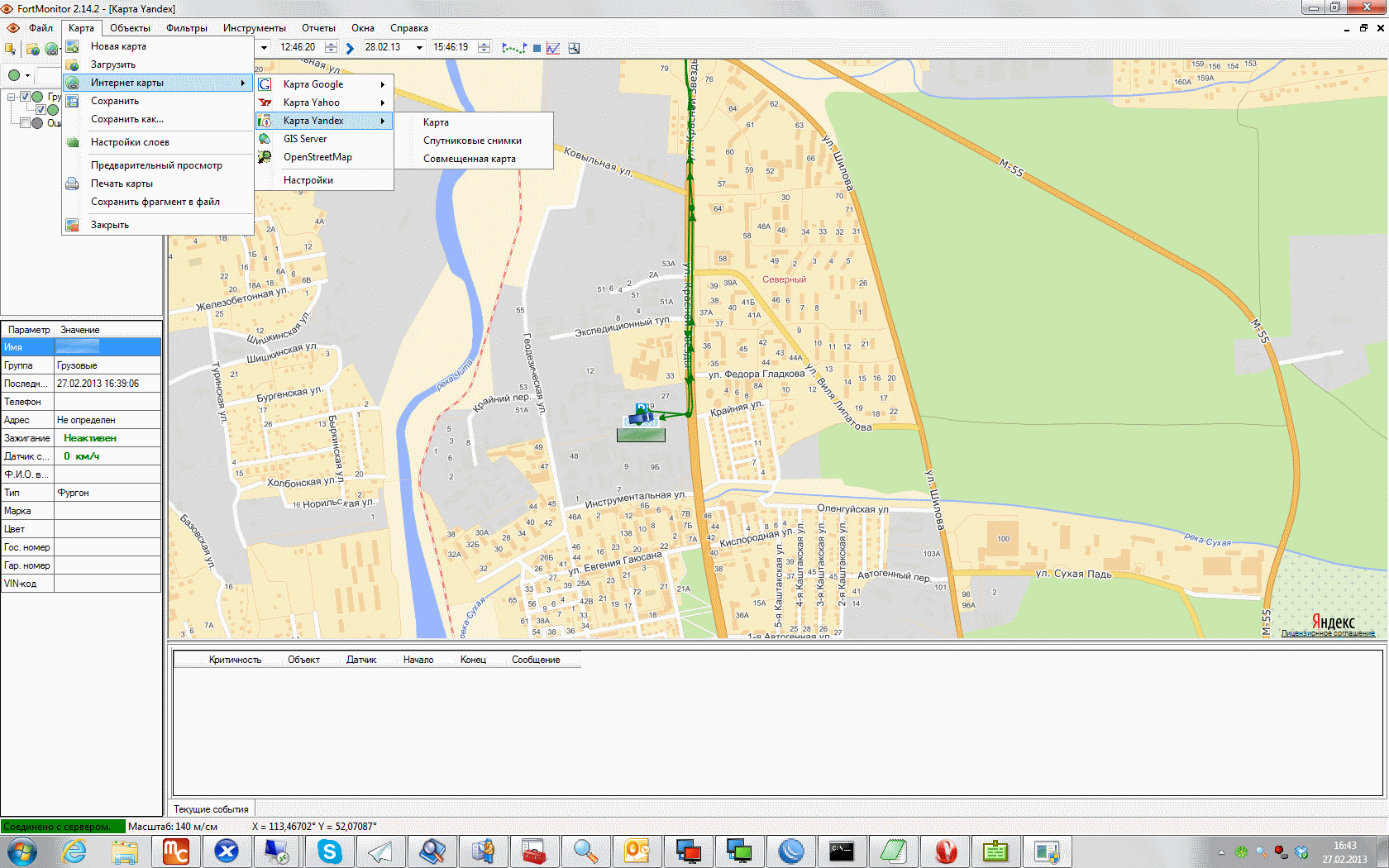Open the 28.02.13 date dropdown

pos(419,48)
